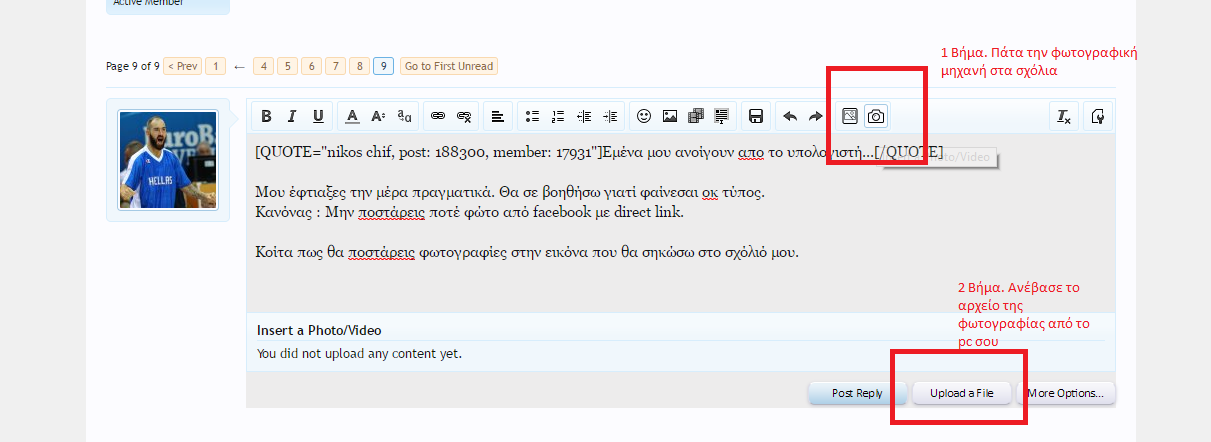The height and width of the screenshot is (442, 1211).
Task: Click the unlink icon
Action: pyautogui.click(x=463, y=117)
